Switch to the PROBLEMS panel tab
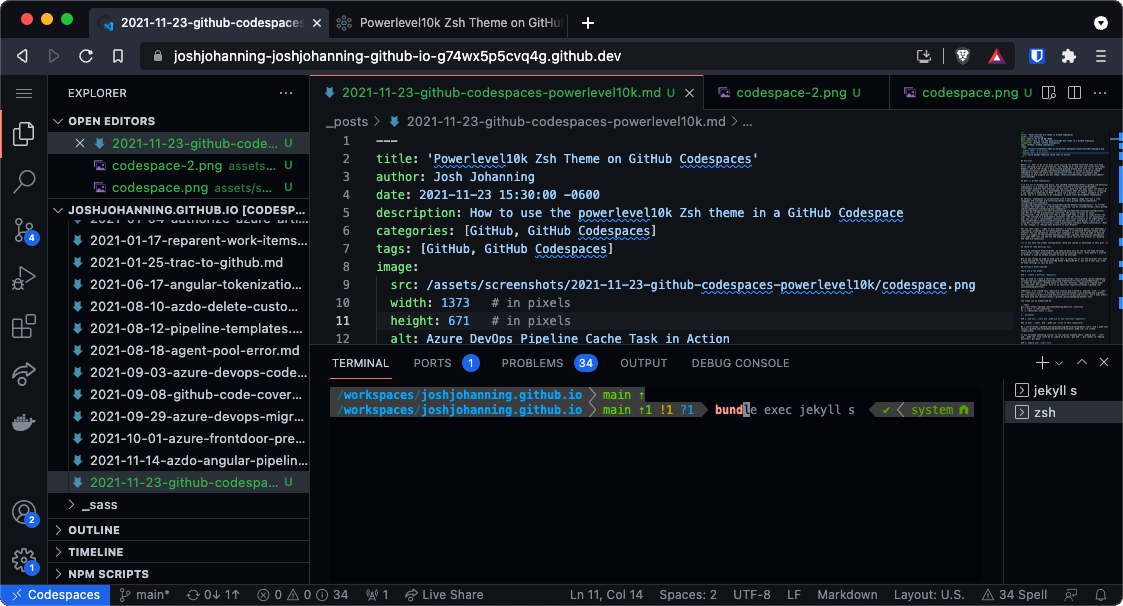1123x606 pixels. point(532,363)
